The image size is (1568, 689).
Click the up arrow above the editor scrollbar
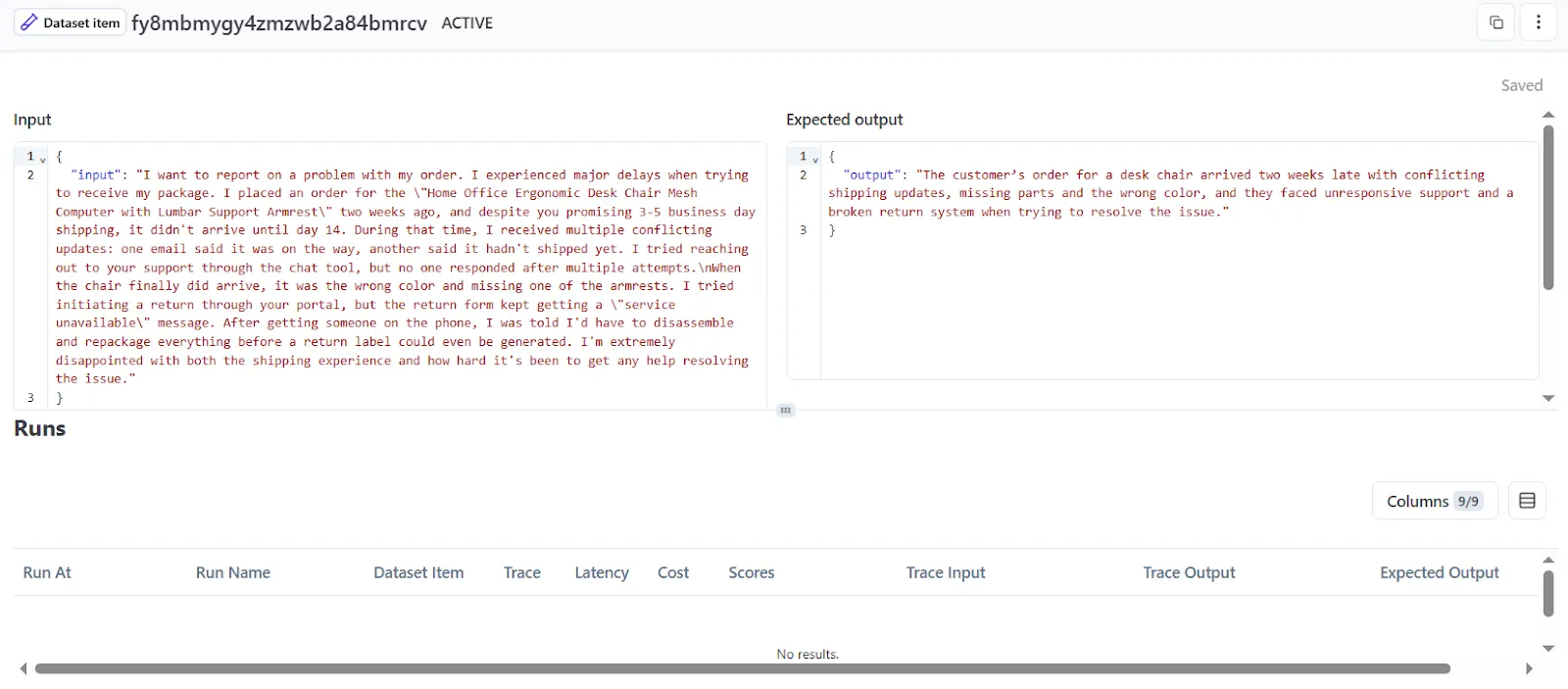click(1548, 116)
